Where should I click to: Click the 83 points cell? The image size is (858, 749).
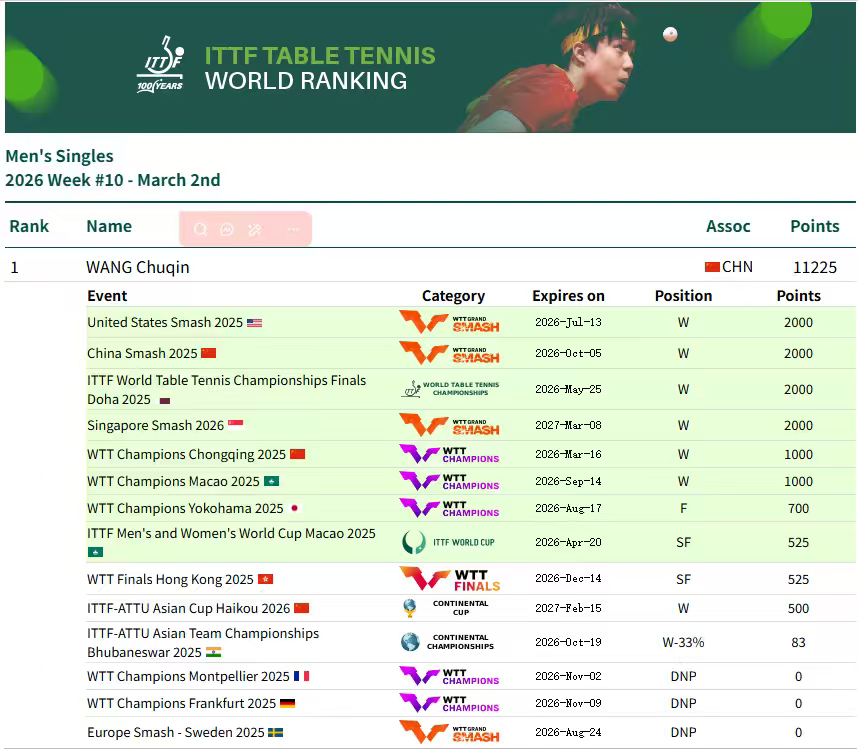tap(798, 642)
